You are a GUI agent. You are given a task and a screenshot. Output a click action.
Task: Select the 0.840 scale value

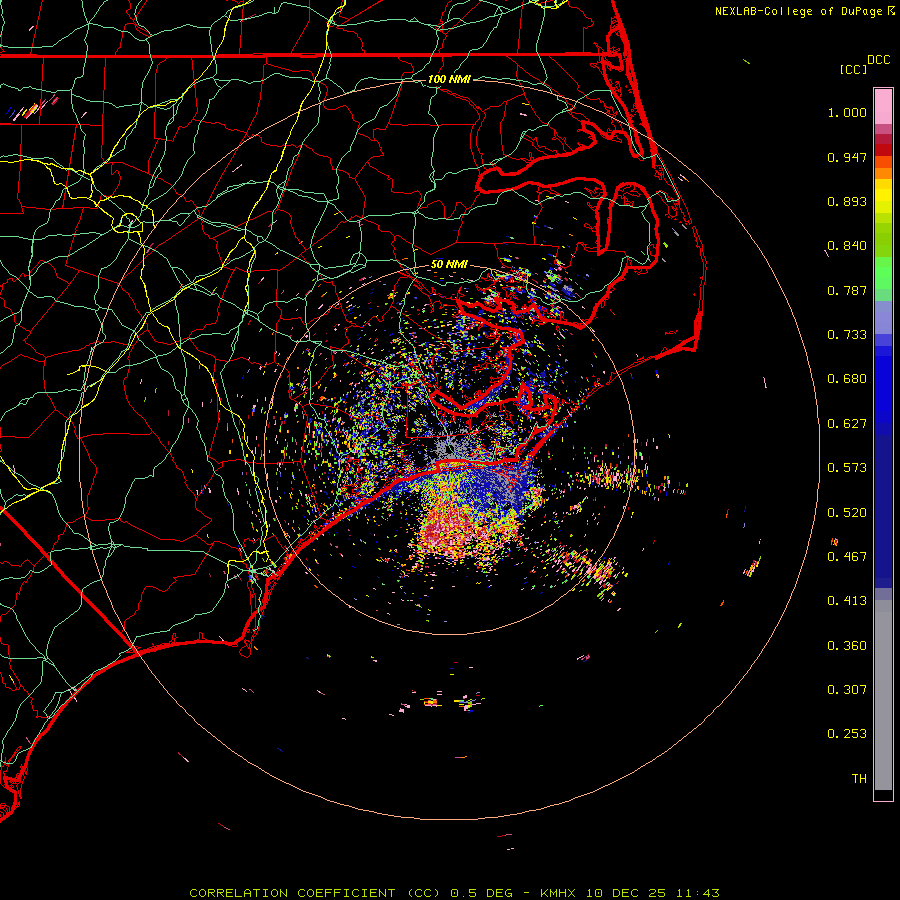pos(847,246)
